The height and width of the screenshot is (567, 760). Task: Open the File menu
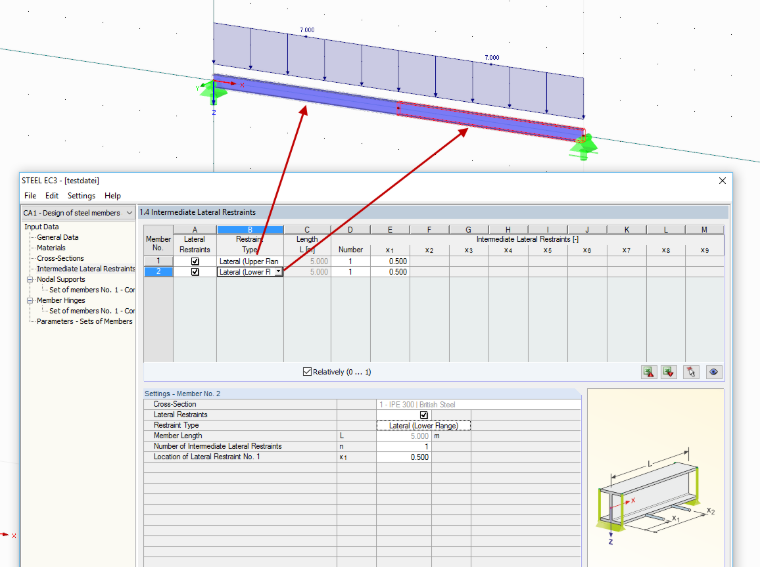point(30,196)
